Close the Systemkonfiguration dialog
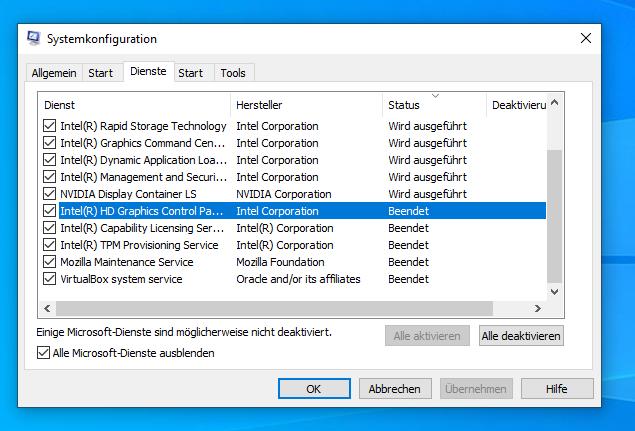635x431 pixels. 586,38
